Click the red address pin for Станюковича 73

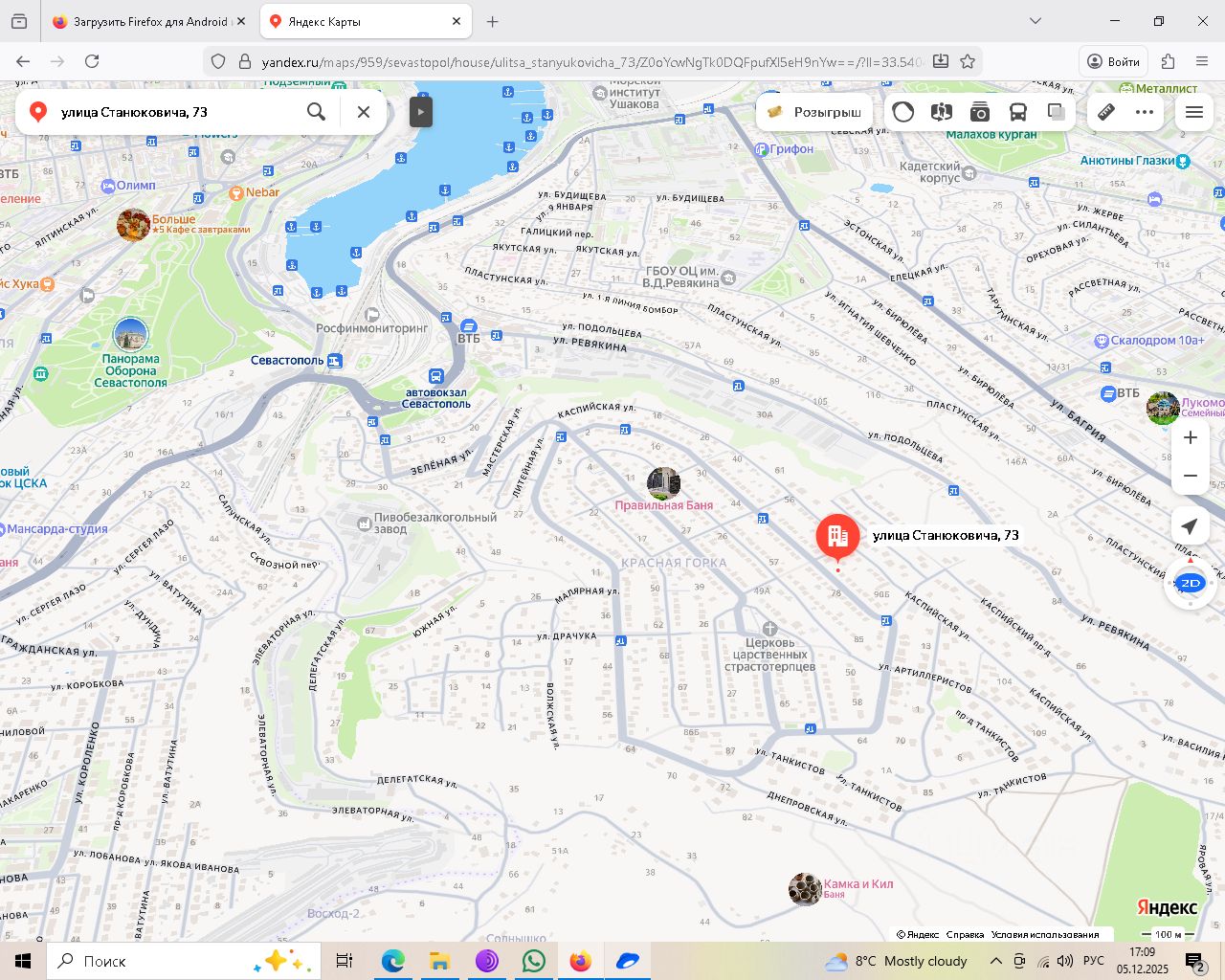coord(837,538)
